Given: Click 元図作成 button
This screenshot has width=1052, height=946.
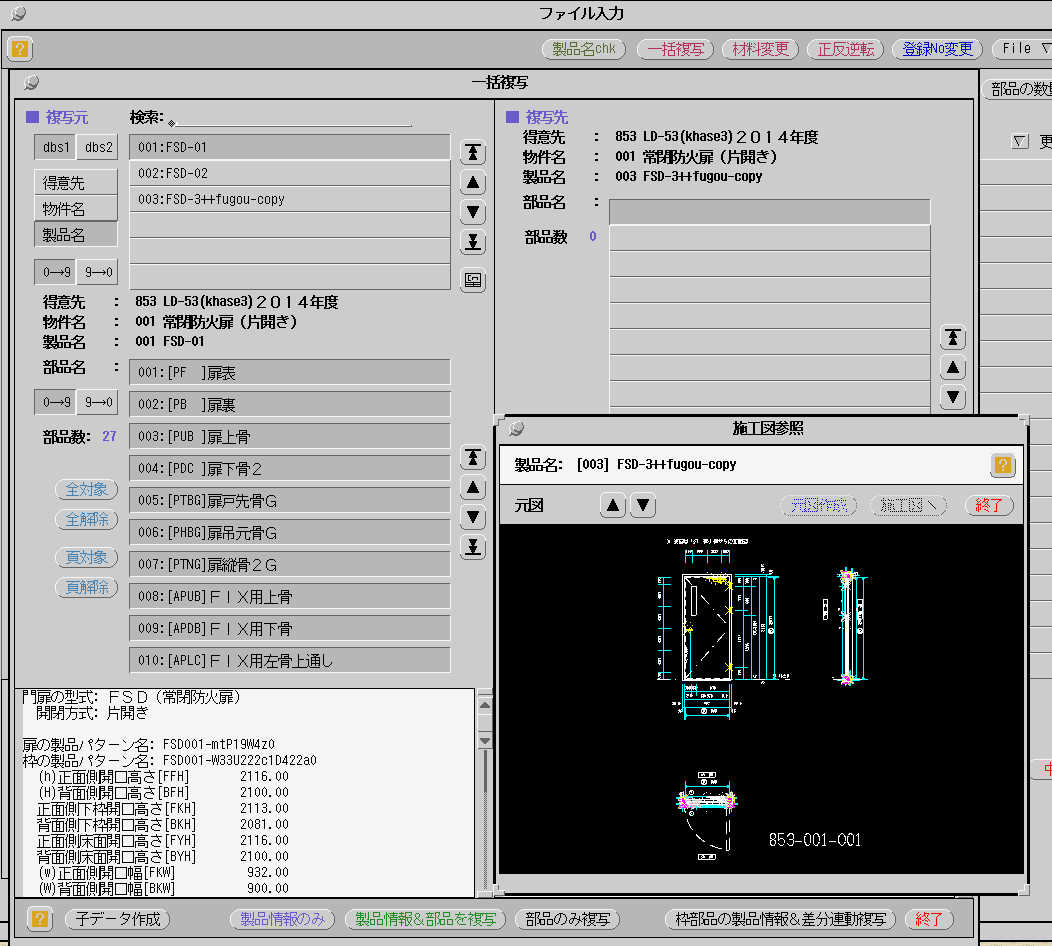Looking at the screenshot, I should tap(819, 505).
